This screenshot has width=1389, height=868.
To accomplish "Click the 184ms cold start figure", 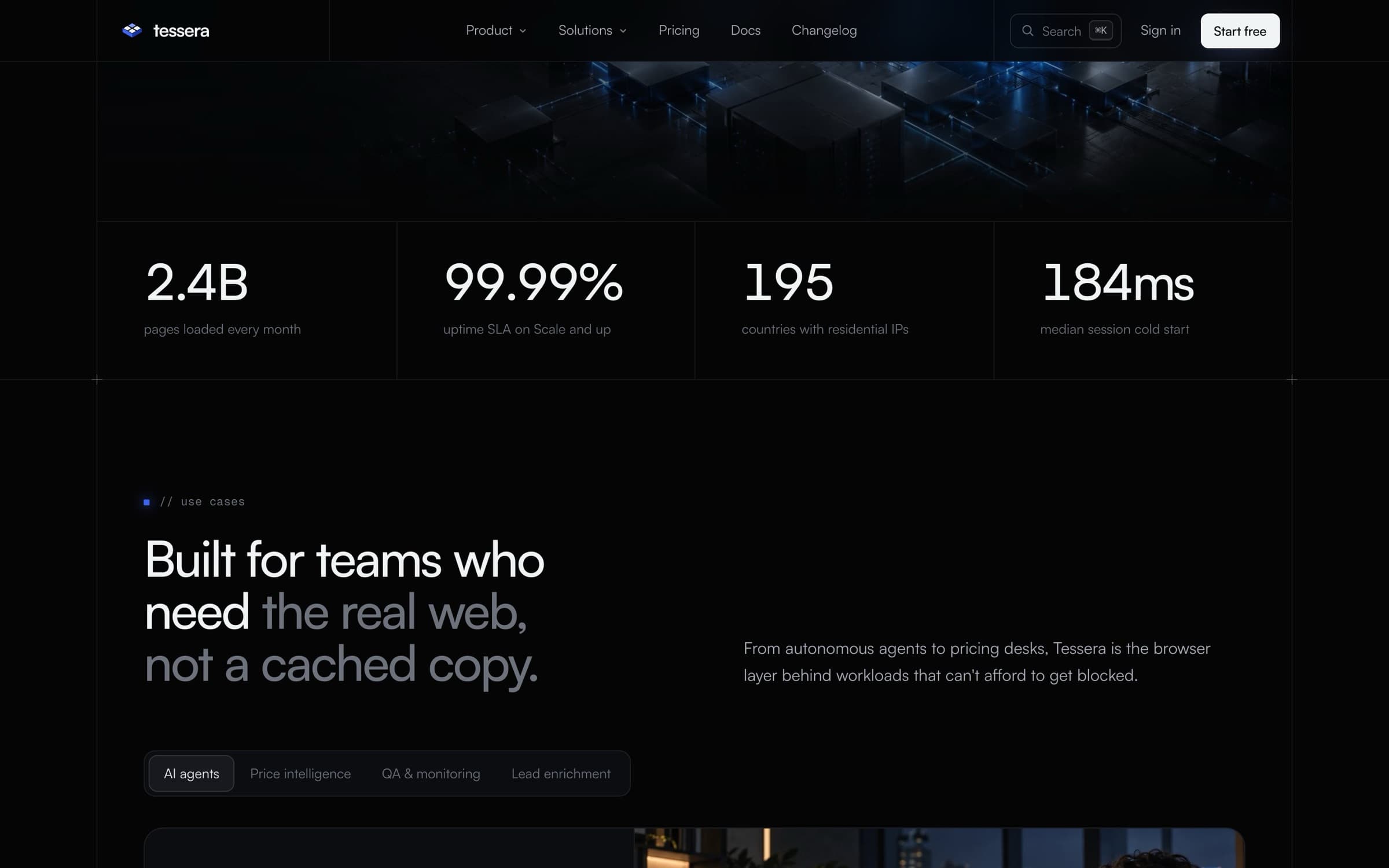I will click(1118, 282).
